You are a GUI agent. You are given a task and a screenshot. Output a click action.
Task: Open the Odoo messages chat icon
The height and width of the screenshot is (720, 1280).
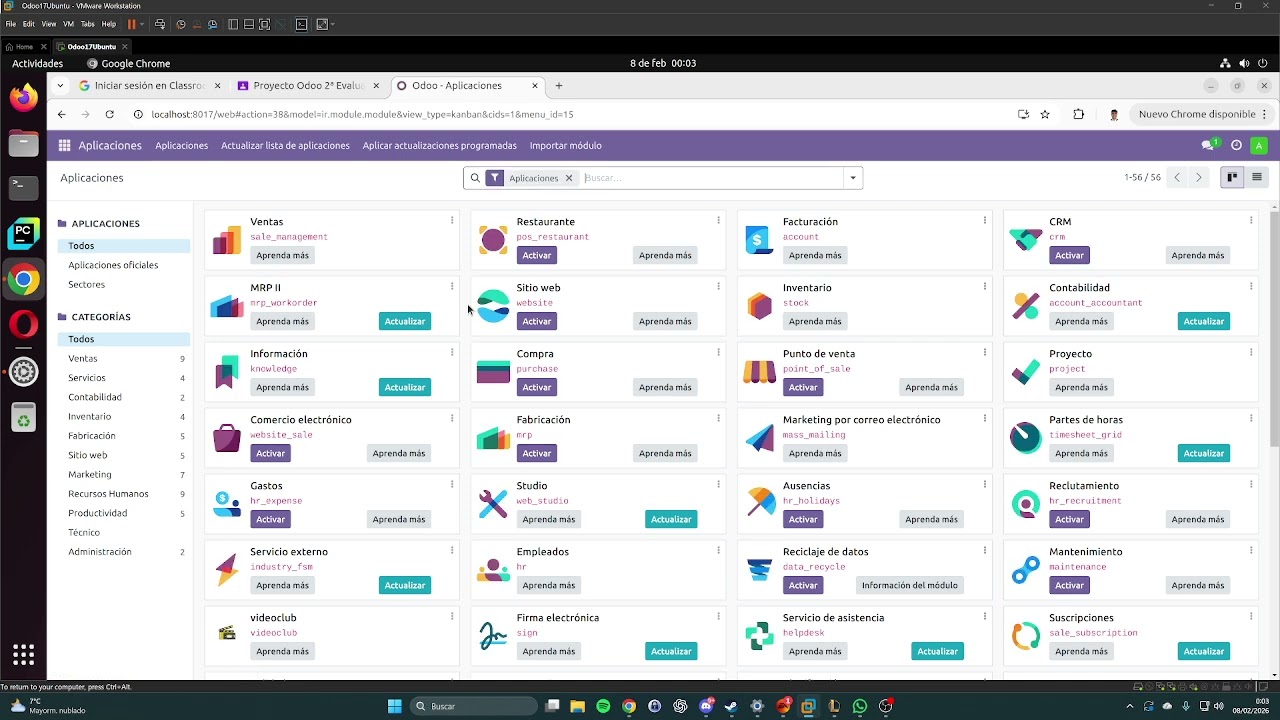[1208, 145]
